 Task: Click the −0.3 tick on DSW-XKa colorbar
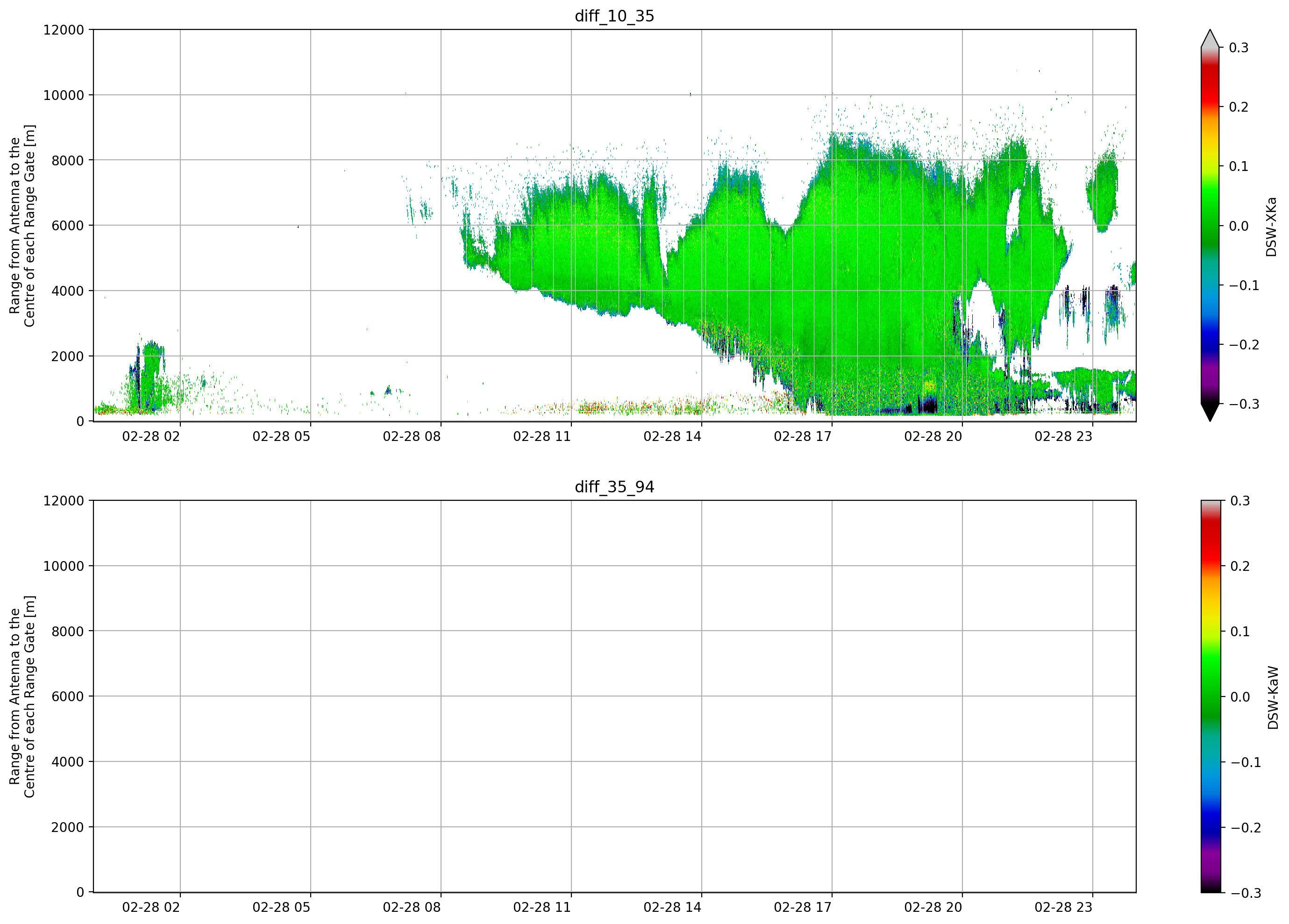tap(1244, 404)
